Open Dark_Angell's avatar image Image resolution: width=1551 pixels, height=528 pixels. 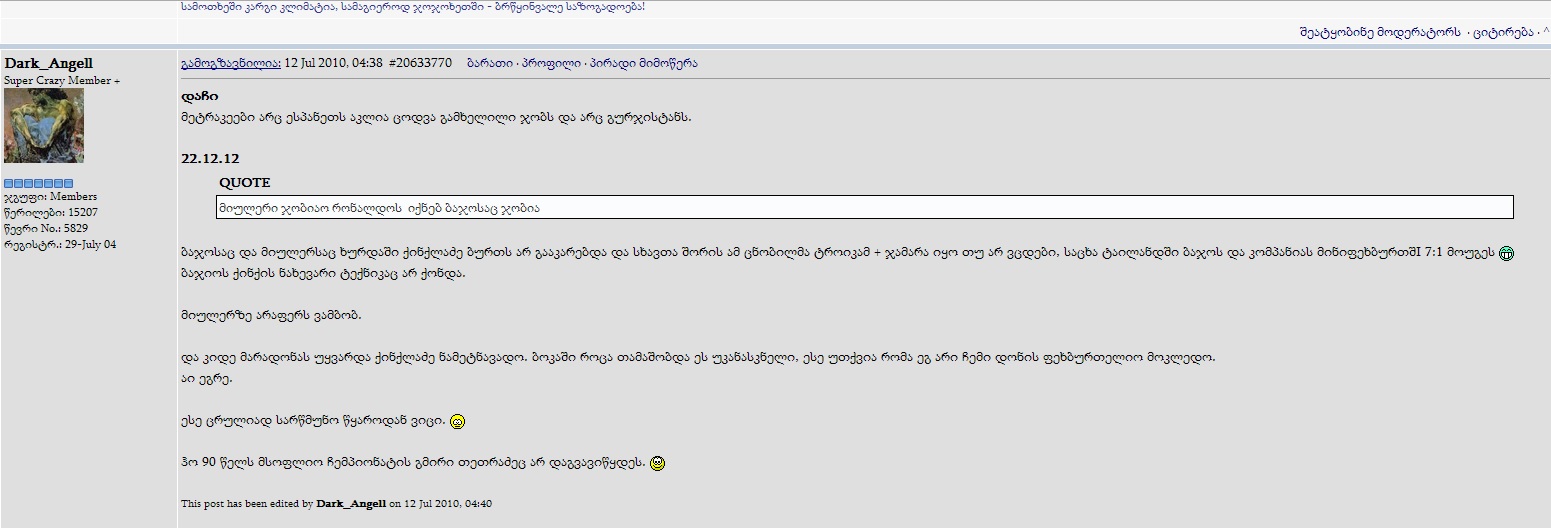(44, 125)
